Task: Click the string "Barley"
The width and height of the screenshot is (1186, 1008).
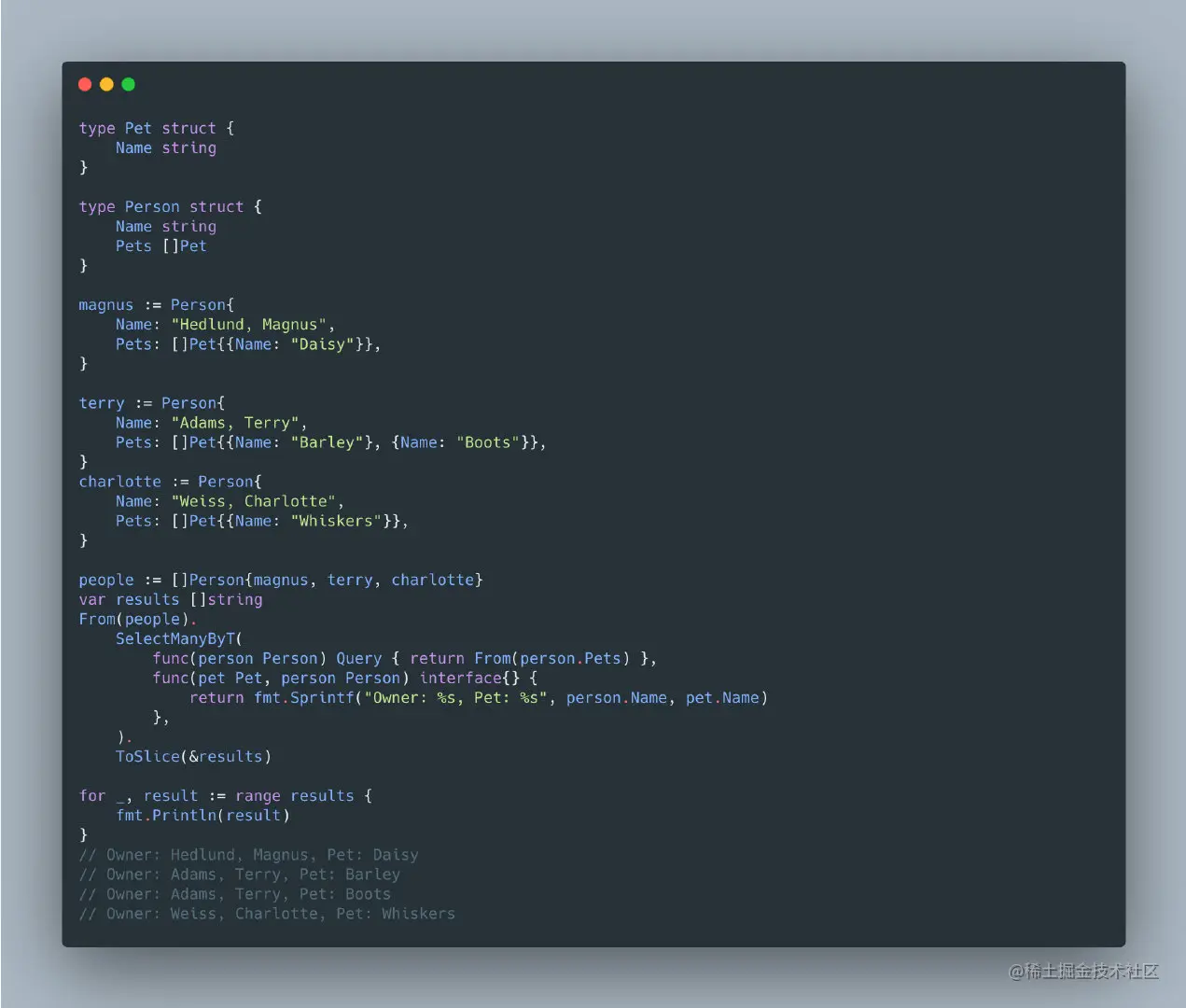Action: click(x=328, y=441)
